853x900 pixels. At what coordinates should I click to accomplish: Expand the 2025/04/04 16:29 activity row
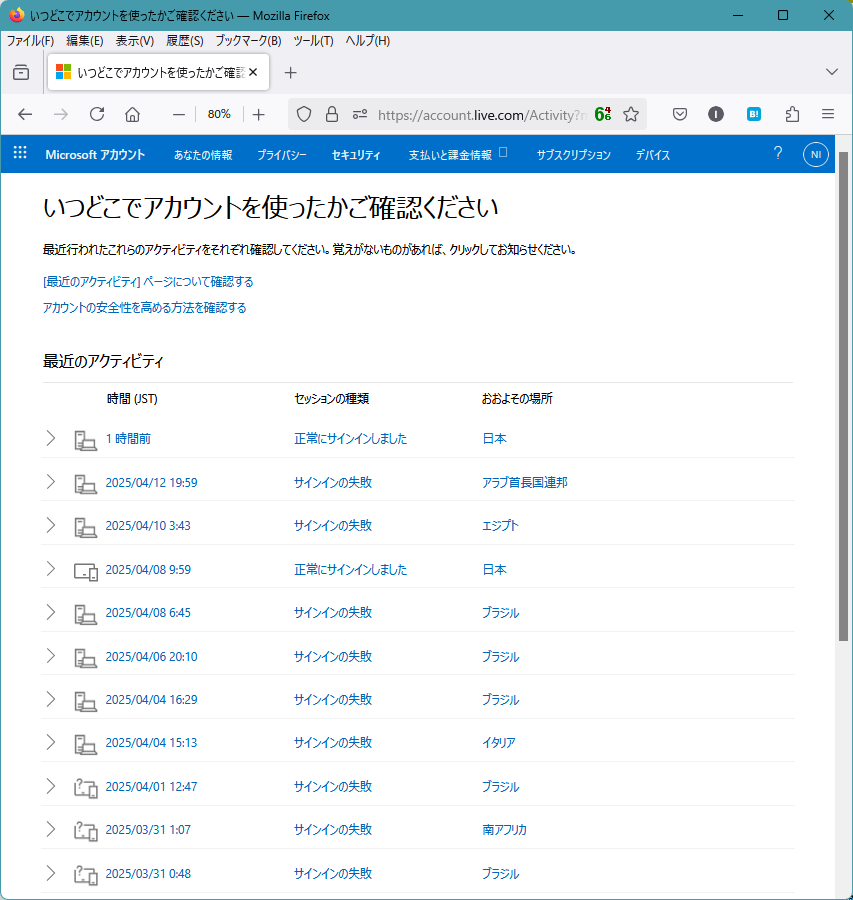point(51,699)
